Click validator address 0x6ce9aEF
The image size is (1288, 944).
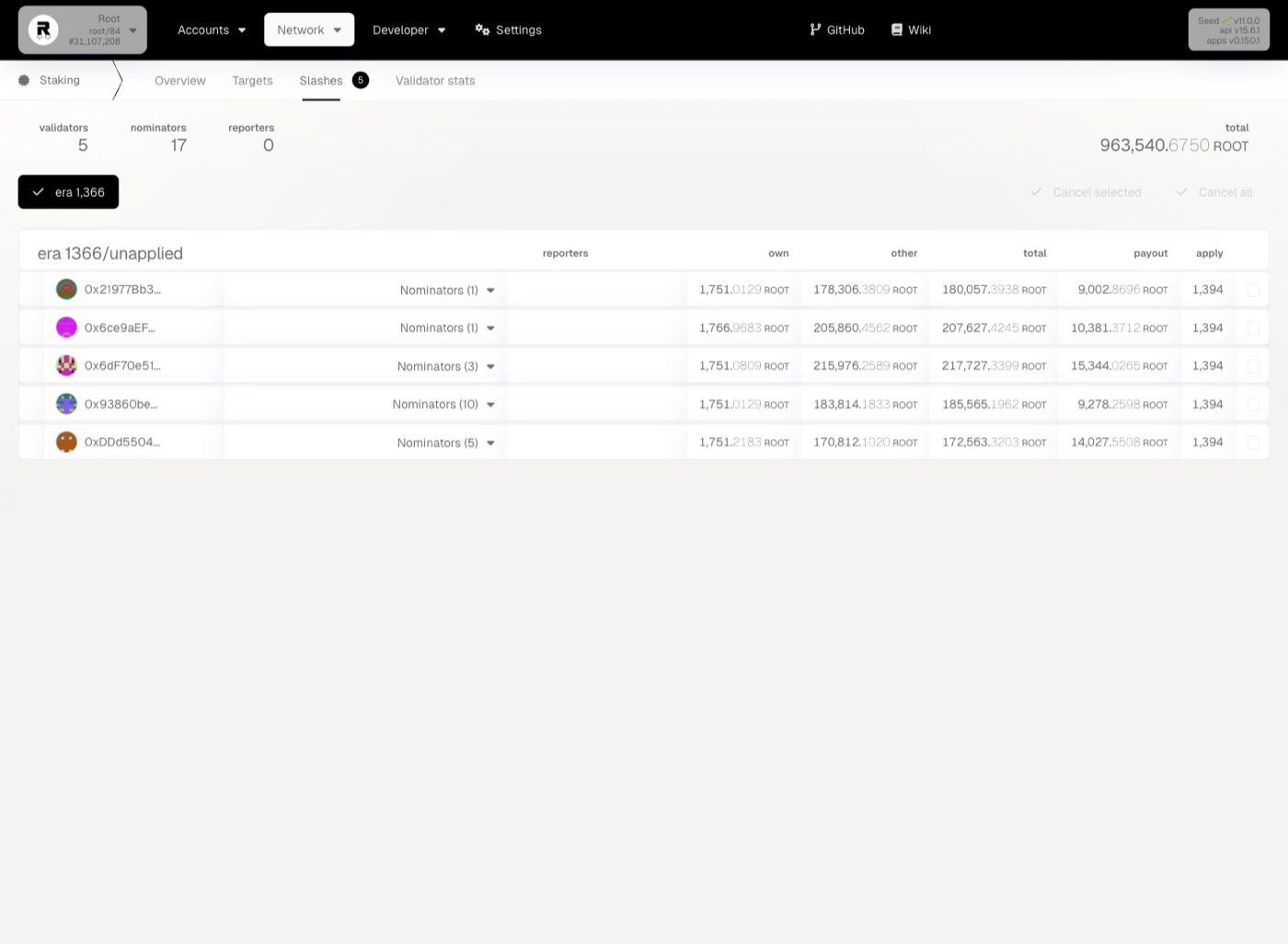click(120, 328)
